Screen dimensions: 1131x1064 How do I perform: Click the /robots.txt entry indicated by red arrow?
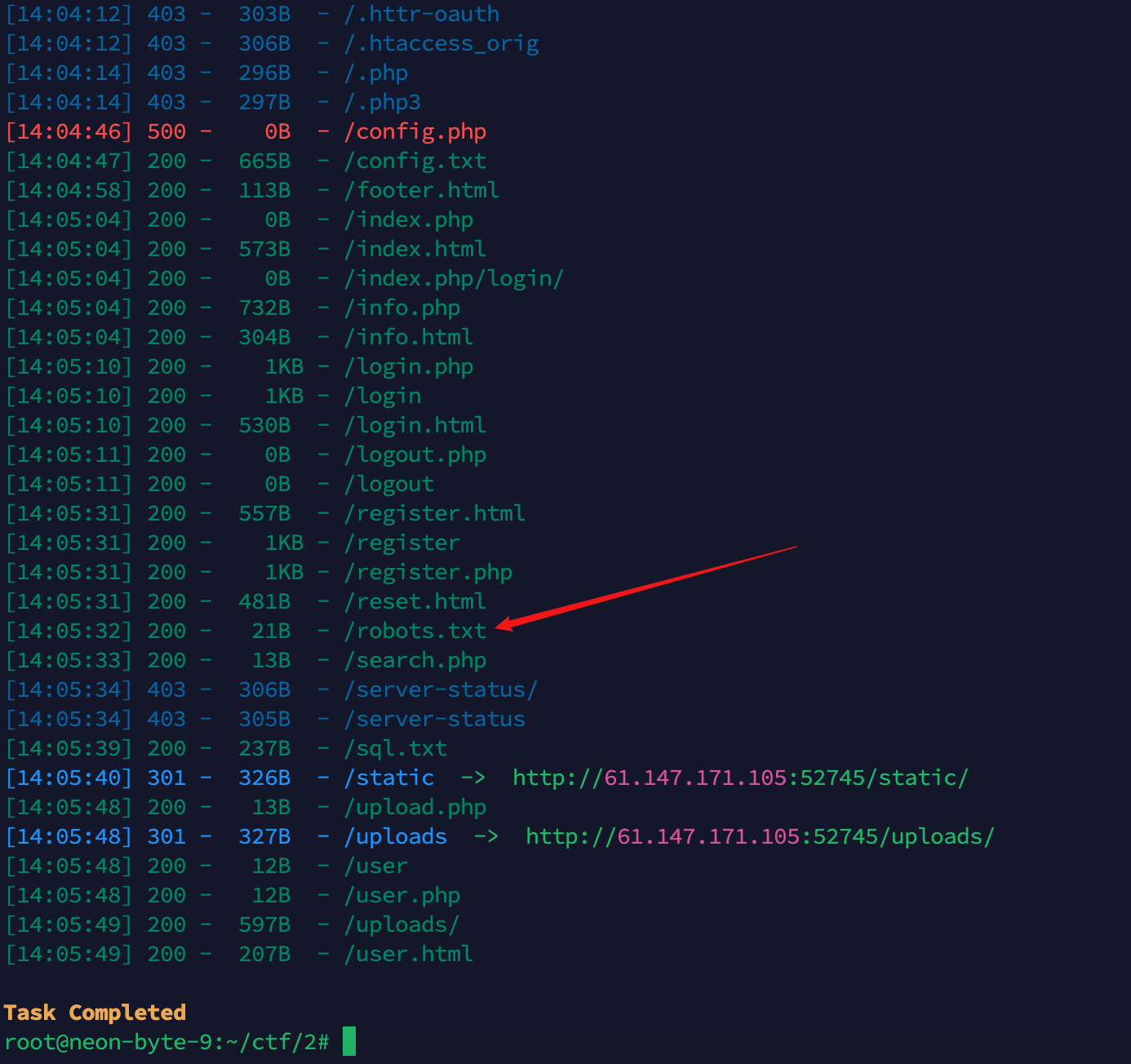click(415, 630)
